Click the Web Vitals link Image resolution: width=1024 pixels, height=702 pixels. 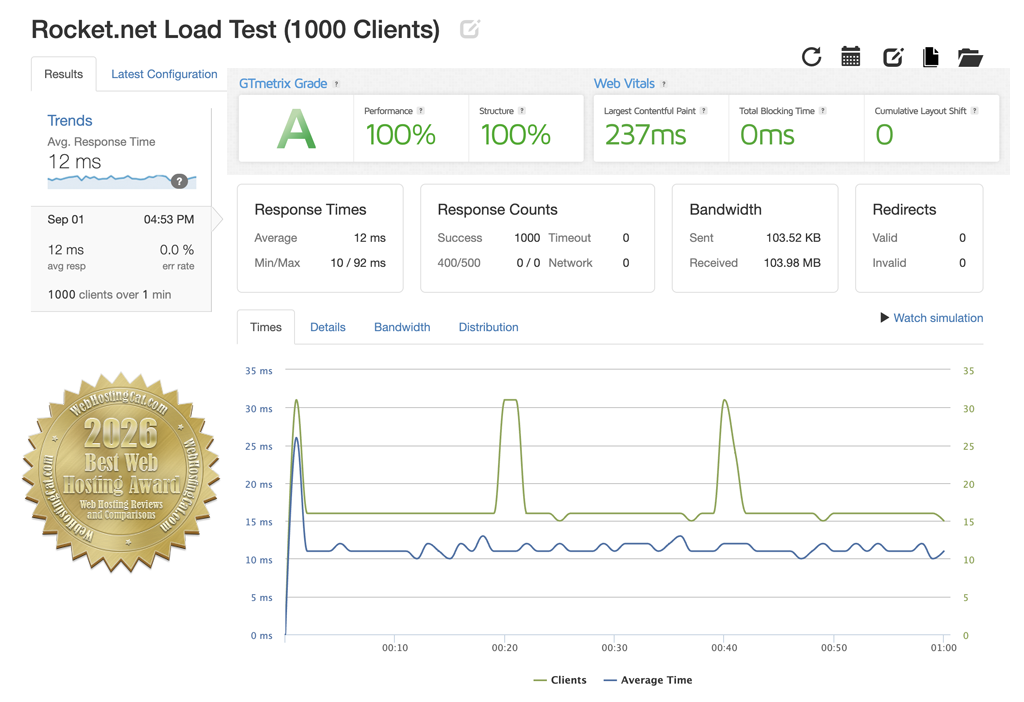click(624, 84)
